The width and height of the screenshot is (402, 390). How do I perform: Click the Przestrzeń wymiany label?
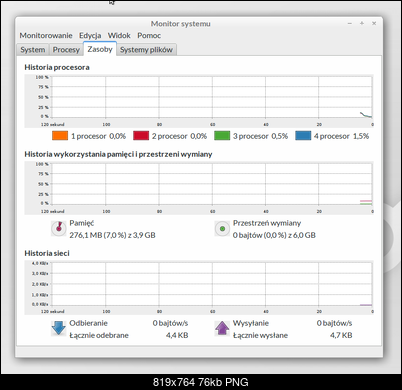tap(267, 223)
